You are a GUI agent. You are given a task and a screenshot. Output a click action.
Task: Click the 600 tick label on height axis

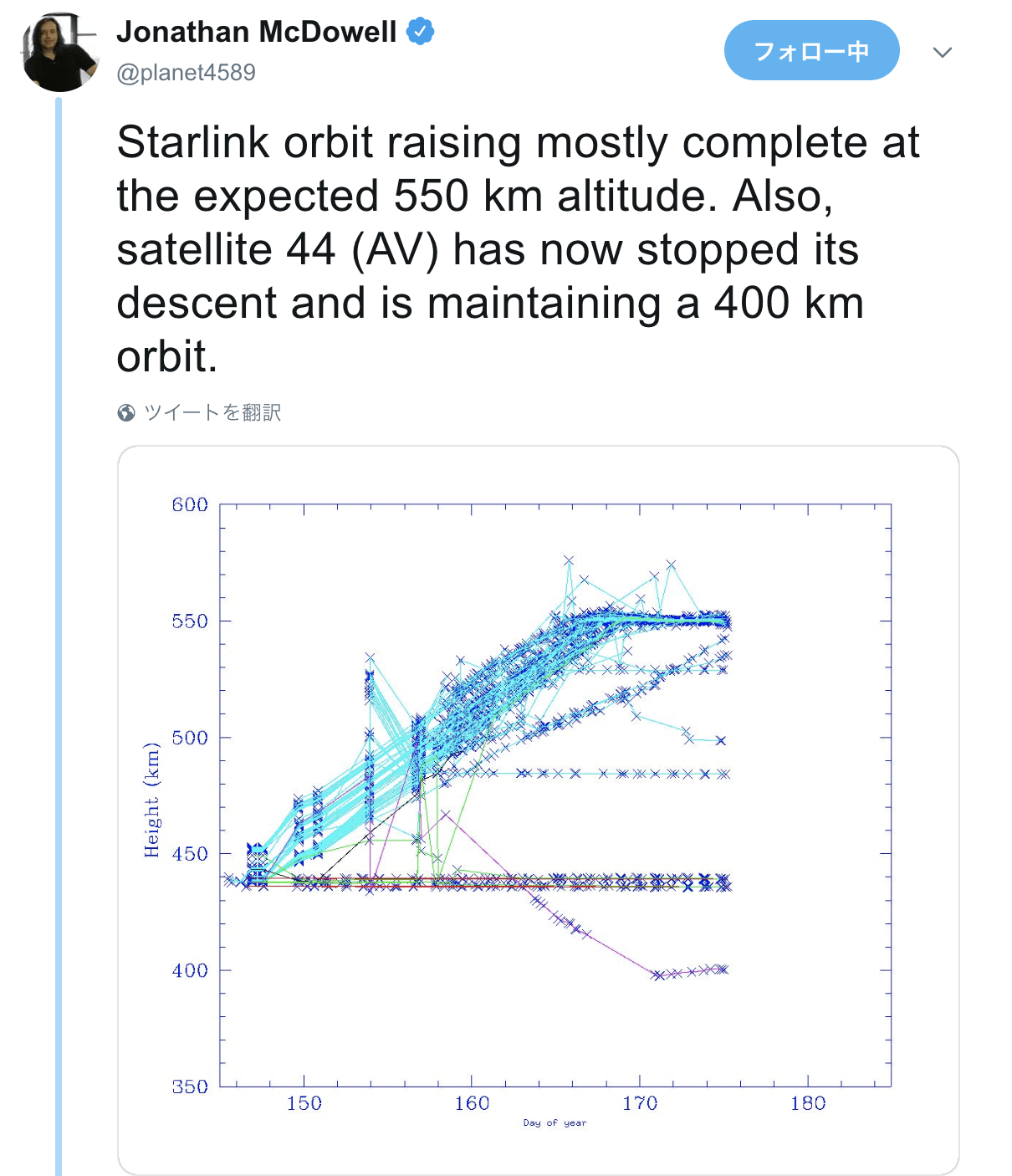tap(190, 504)
